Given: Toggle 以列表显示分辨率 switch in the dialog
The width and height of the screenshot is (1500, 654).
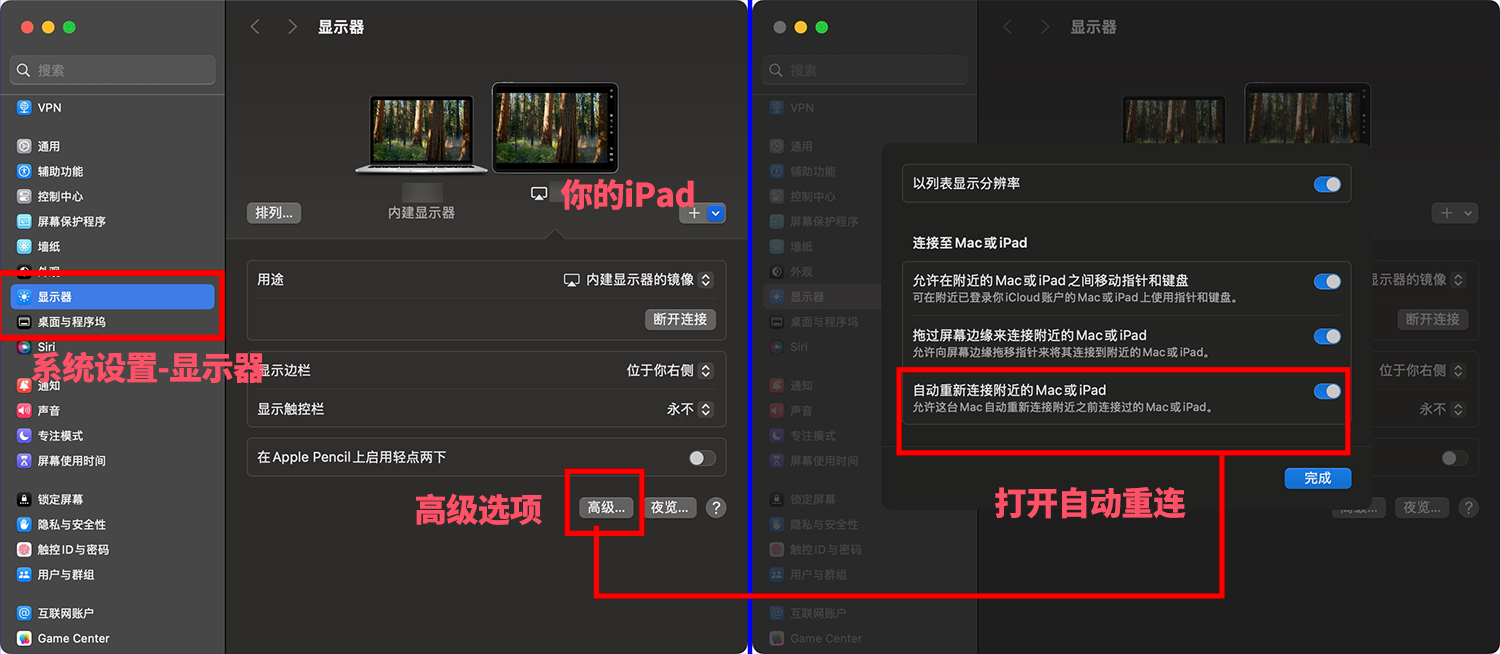Looking at the screenshot, I should 1327,184.
